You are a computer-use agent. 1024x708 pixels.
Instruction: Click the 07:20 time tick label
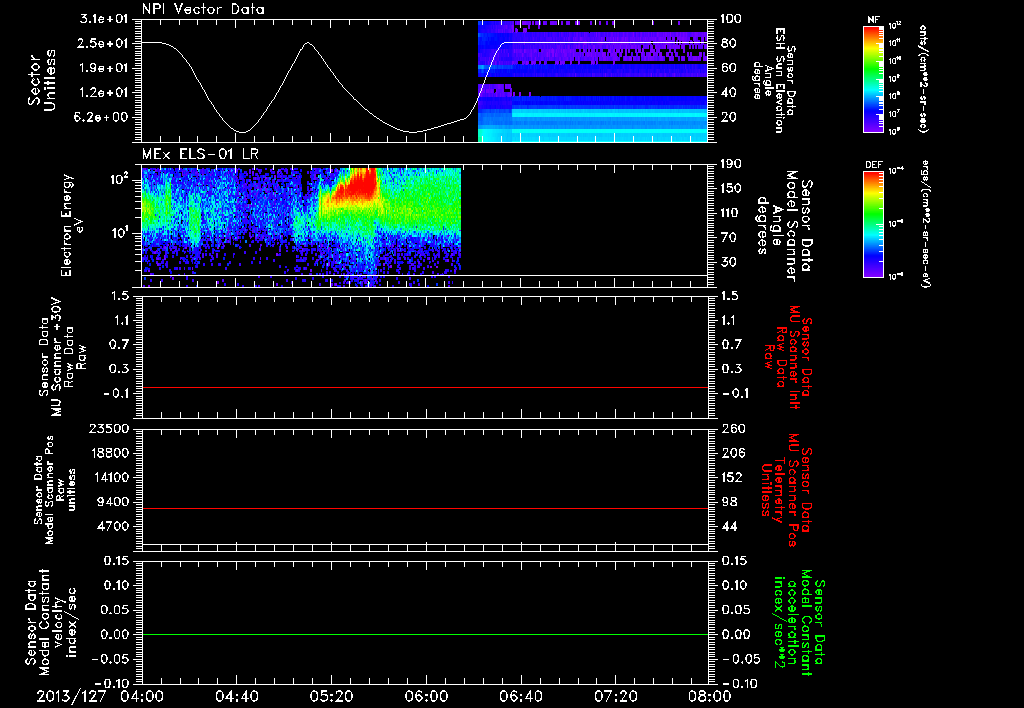point(615,696)
